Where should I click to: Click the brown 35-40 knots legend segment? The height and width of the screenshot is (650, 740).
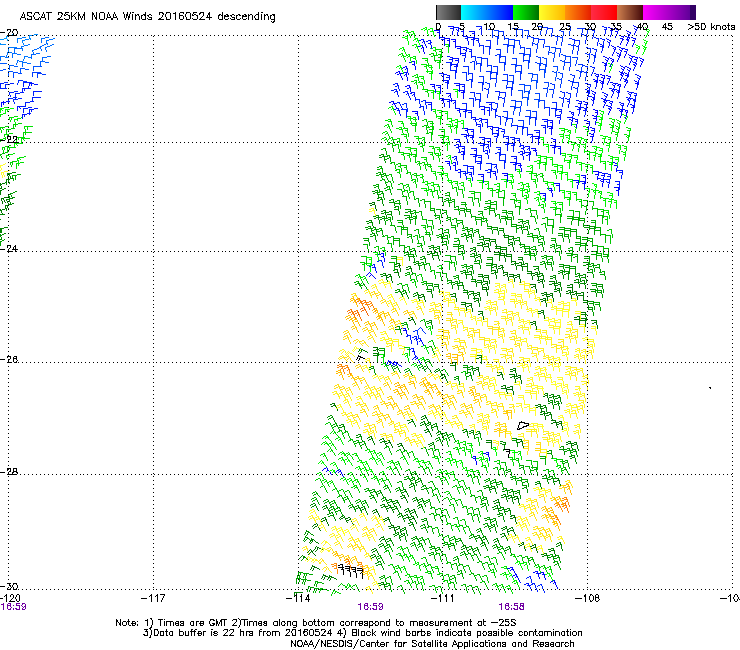point(630,12)
